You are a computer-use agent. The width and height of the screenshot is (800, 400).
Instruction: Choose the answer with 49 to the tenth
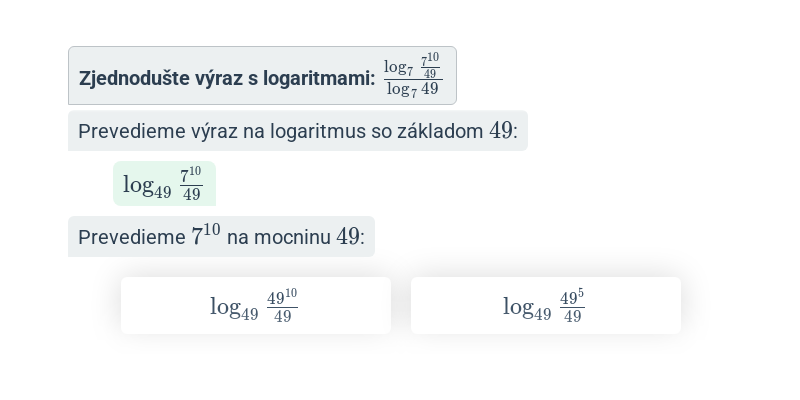pos(256,306)
